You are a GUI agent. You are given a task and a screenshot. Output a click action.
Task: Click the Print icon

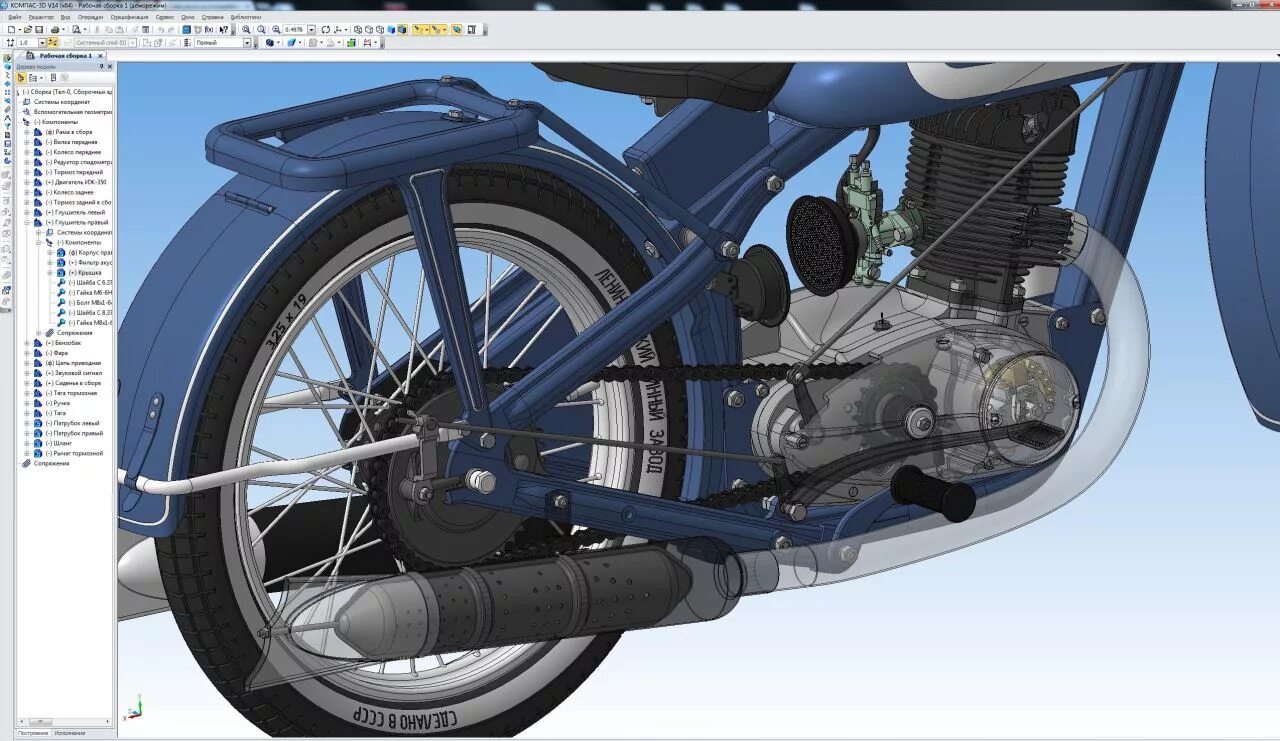(x=55, y=29)
